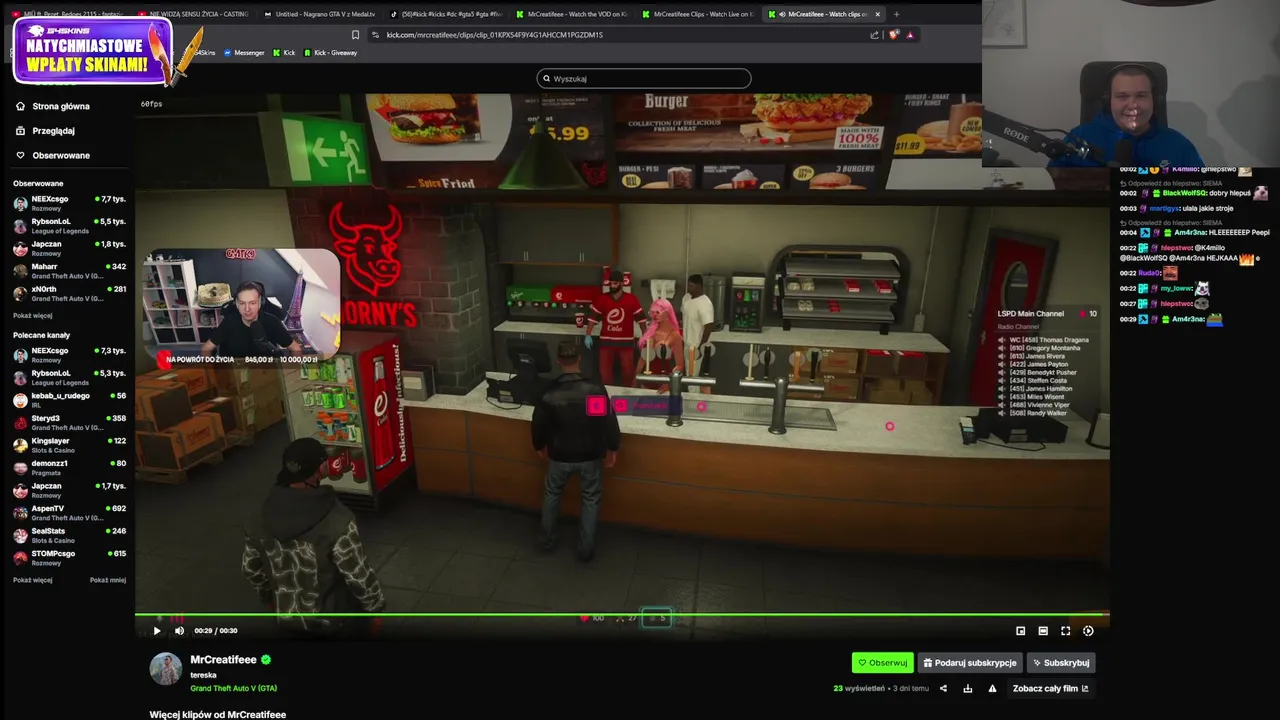Viewport: 1280px width, 720px height.
Task: Click the kick.com URL in the address bar
Action: click(494, 35)
